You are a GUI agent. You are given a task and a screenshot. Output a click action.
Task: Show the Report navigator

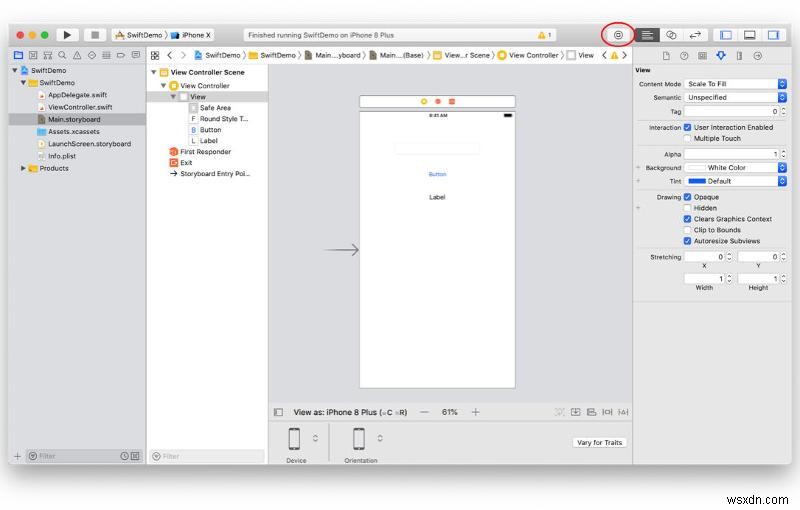(x=136, y=55)
